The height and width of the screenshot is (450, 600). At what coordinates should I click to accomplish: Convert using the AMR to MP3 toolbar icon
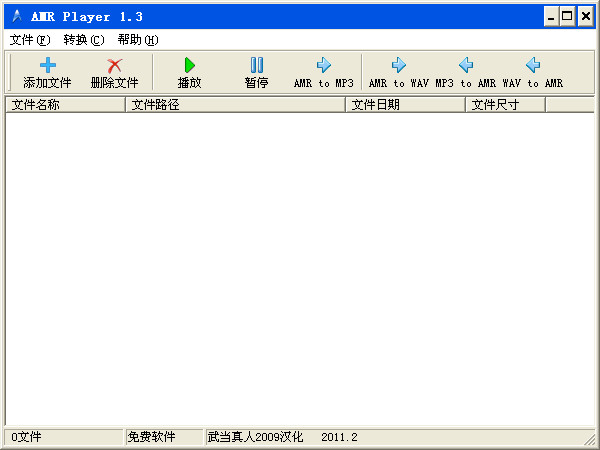point(324,65)
